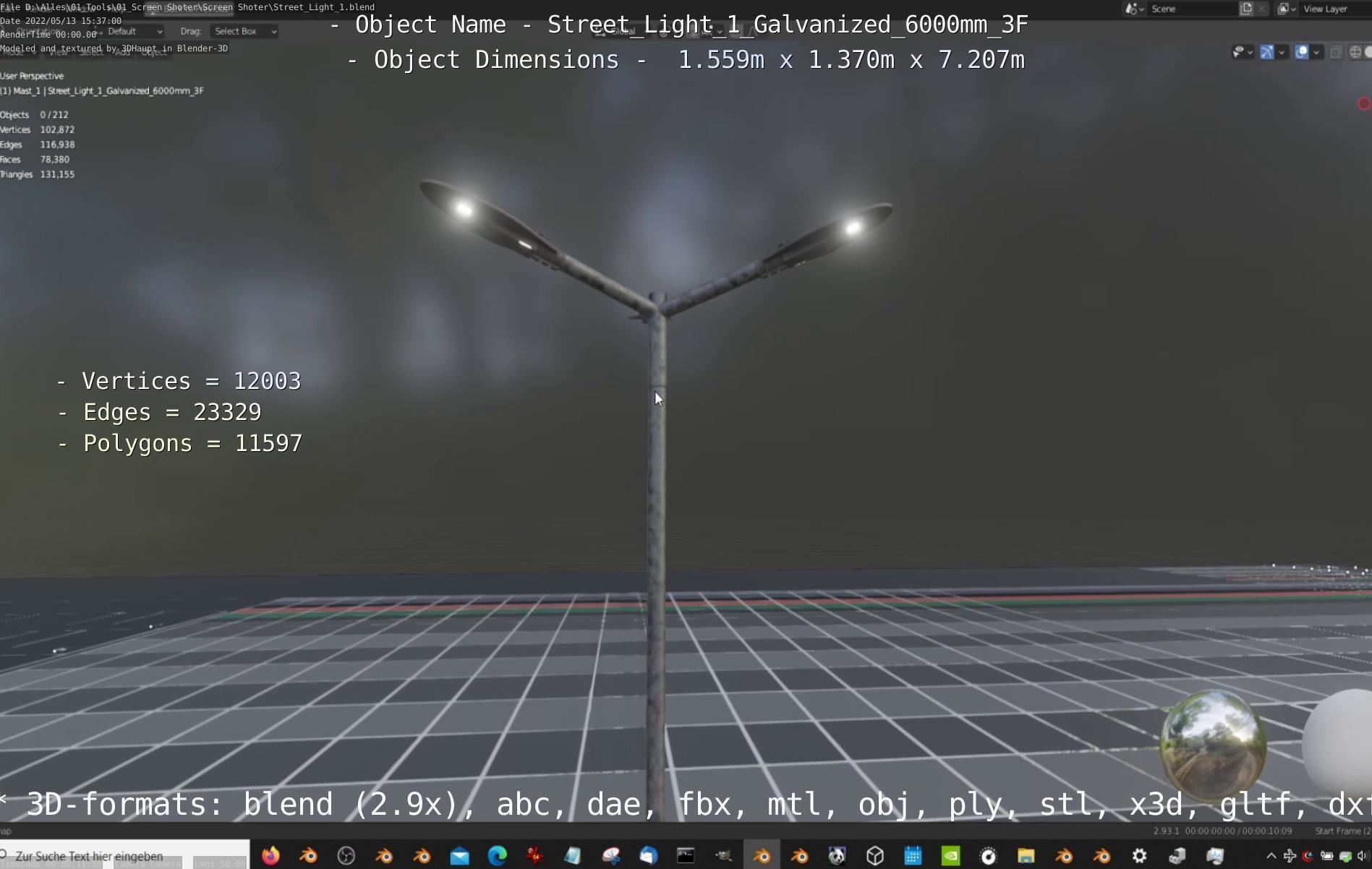The width and height of the screenshot is (1372, 869).
Task: Open the blue calendar taskbar icon
Action: [x=913, y=856]
